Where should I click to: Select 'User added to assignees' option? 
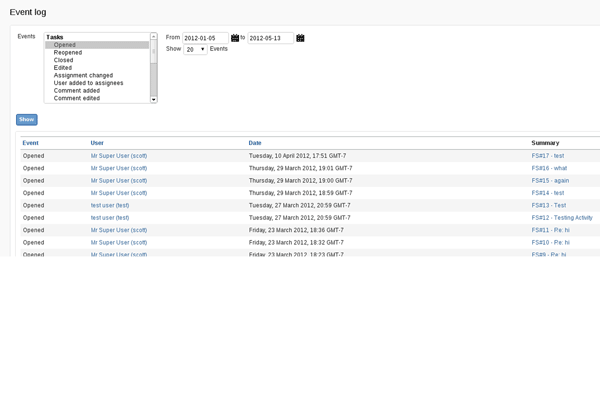tap(89, 82)
